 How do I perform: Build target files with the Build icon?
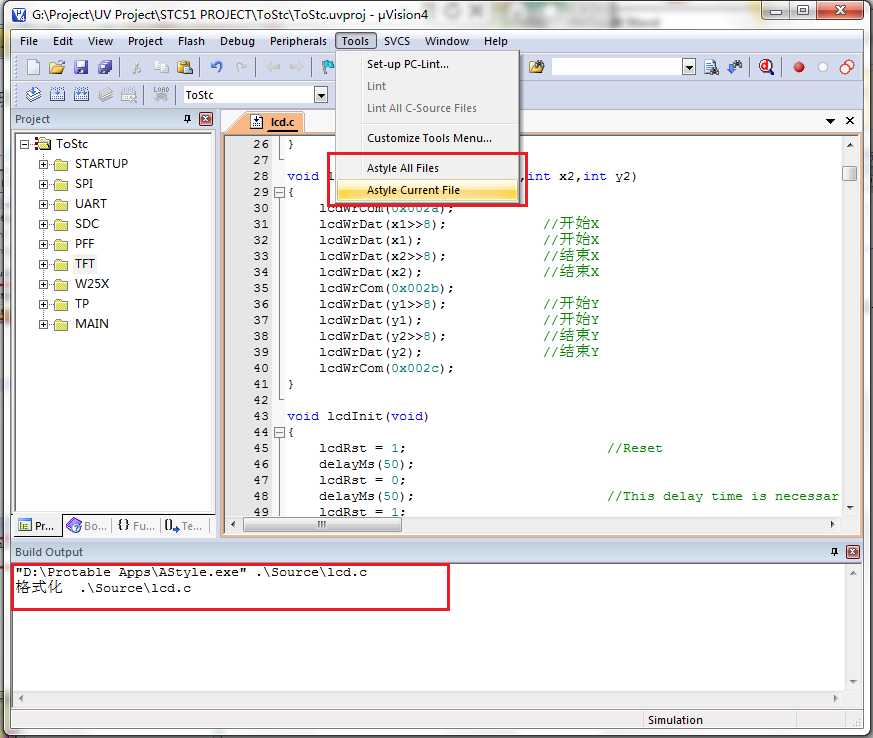coord(57,95)
